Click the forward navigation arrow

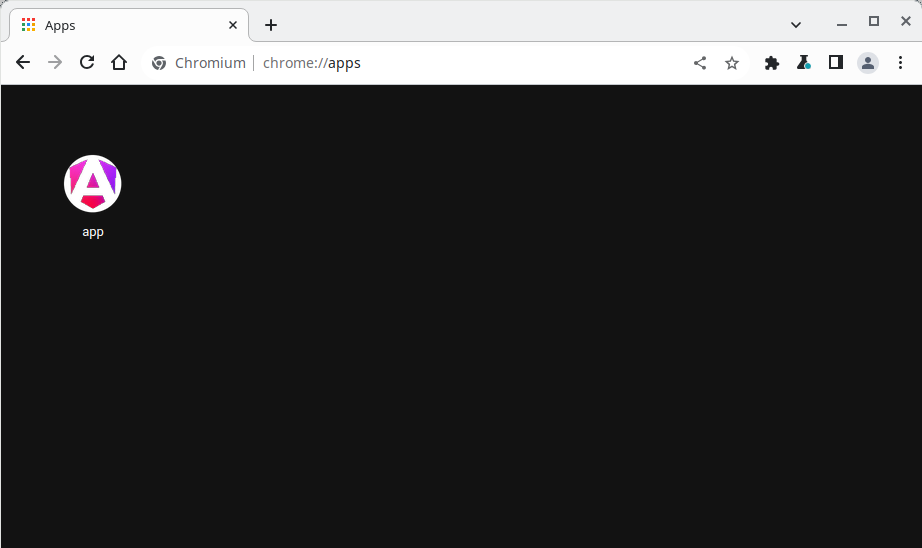tap(55, 63)
